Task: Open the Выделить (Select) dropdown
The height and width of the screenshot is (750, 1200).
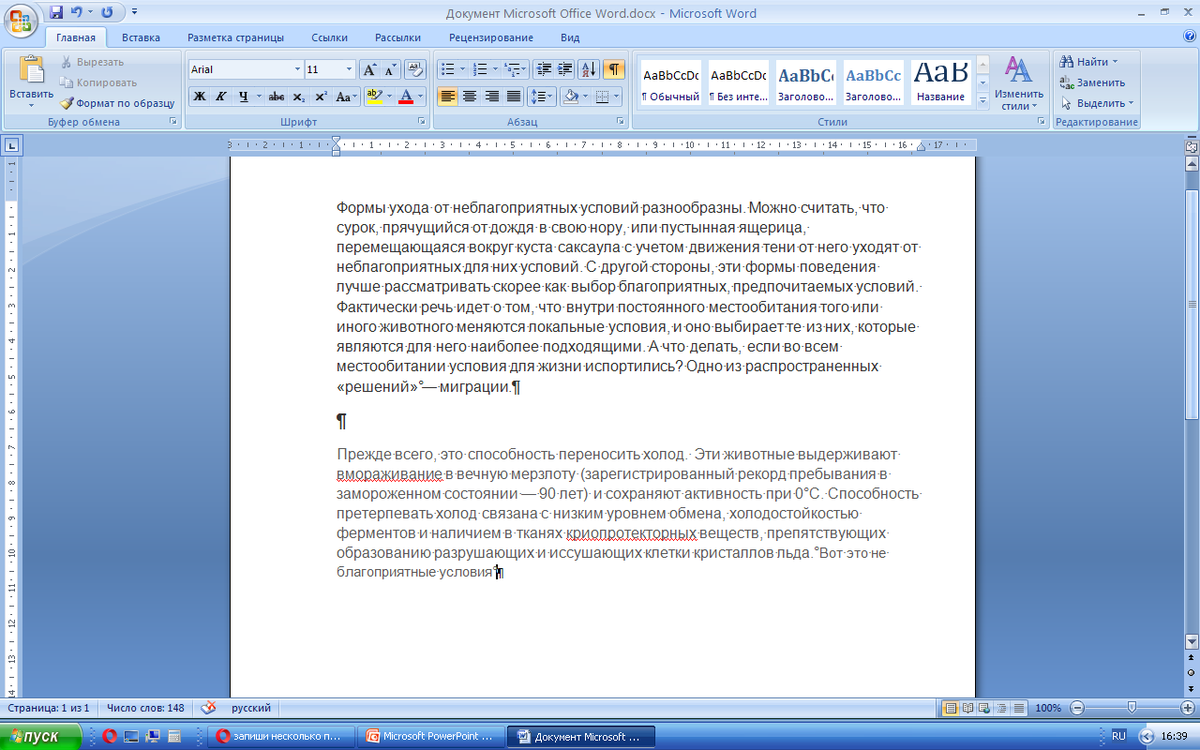Action: pos(1097,102)
